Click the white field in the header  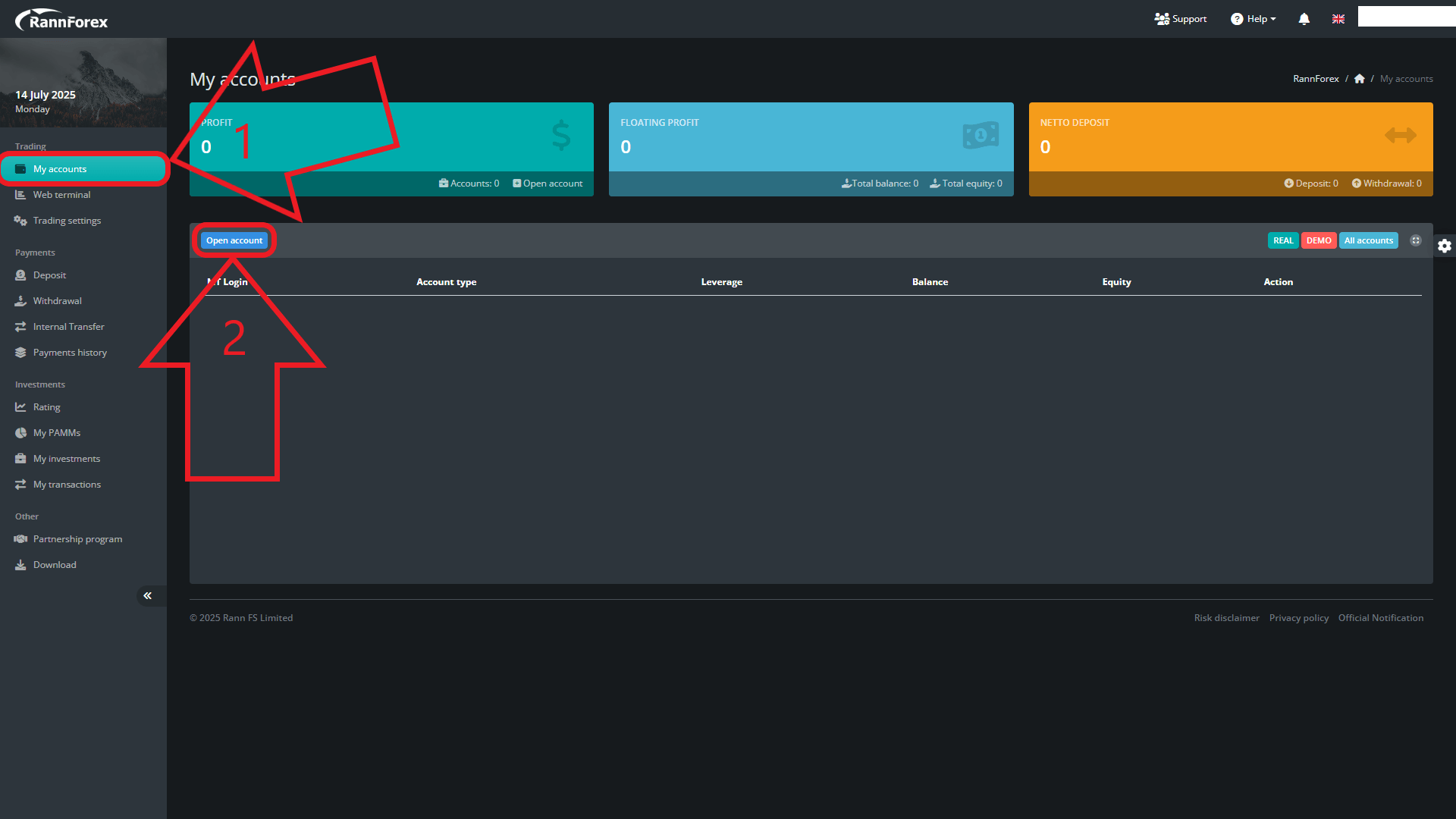(1407, 17)
